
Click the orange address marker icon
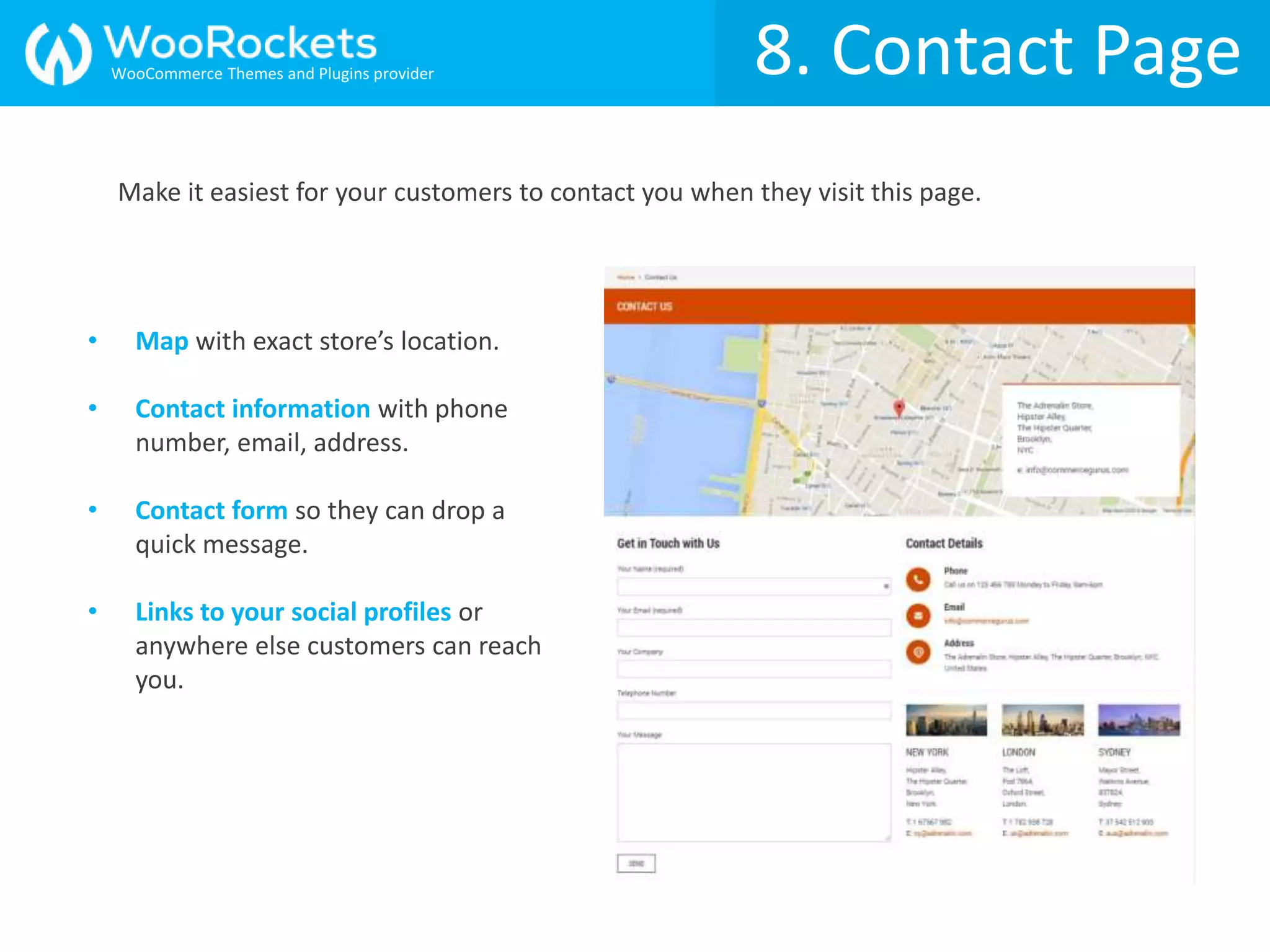click(918, 652)
